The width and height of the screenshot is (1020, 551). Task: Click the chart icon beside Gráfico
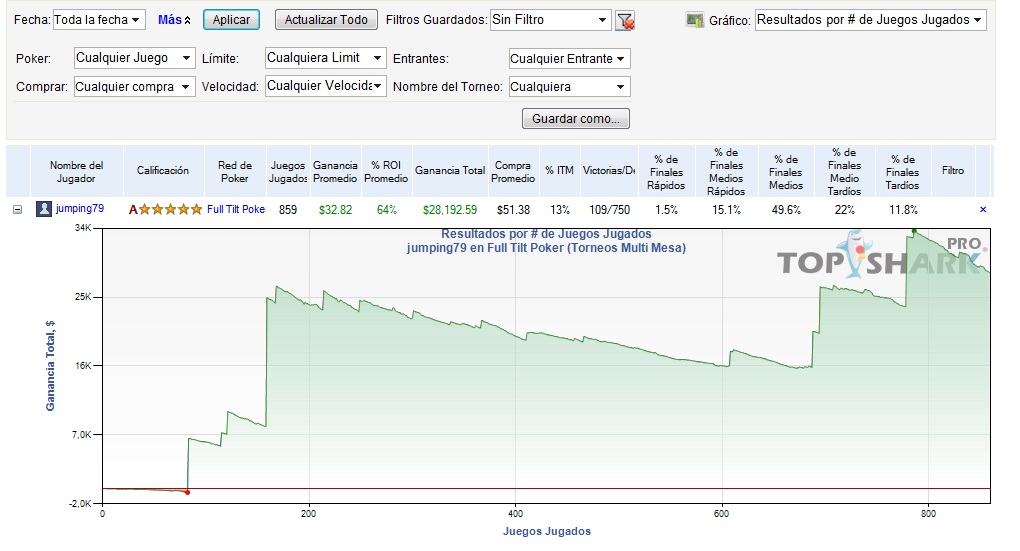[695, 20]
